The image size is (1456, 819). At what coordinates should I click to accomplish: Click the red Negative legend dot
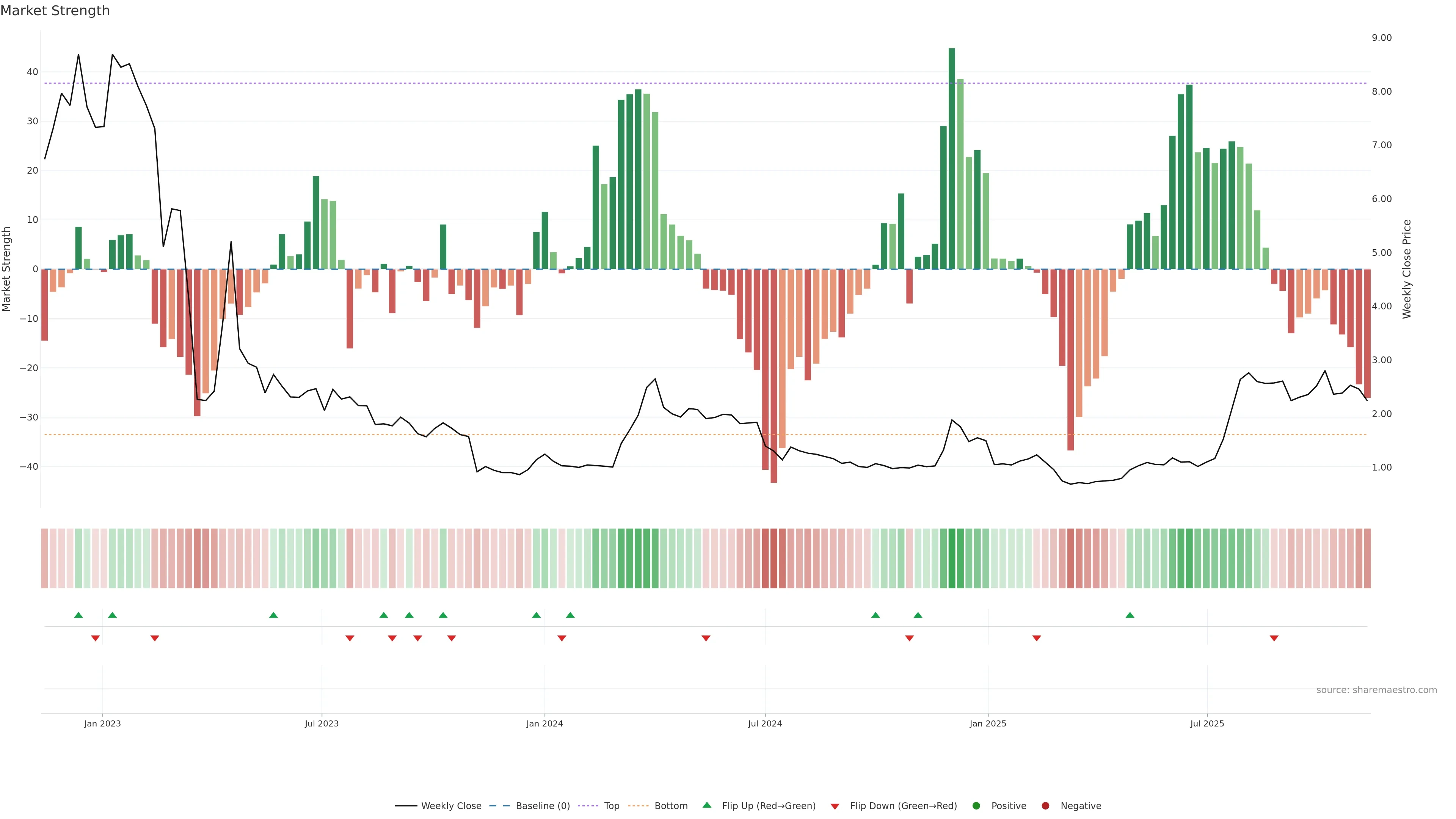[1045, 805]
